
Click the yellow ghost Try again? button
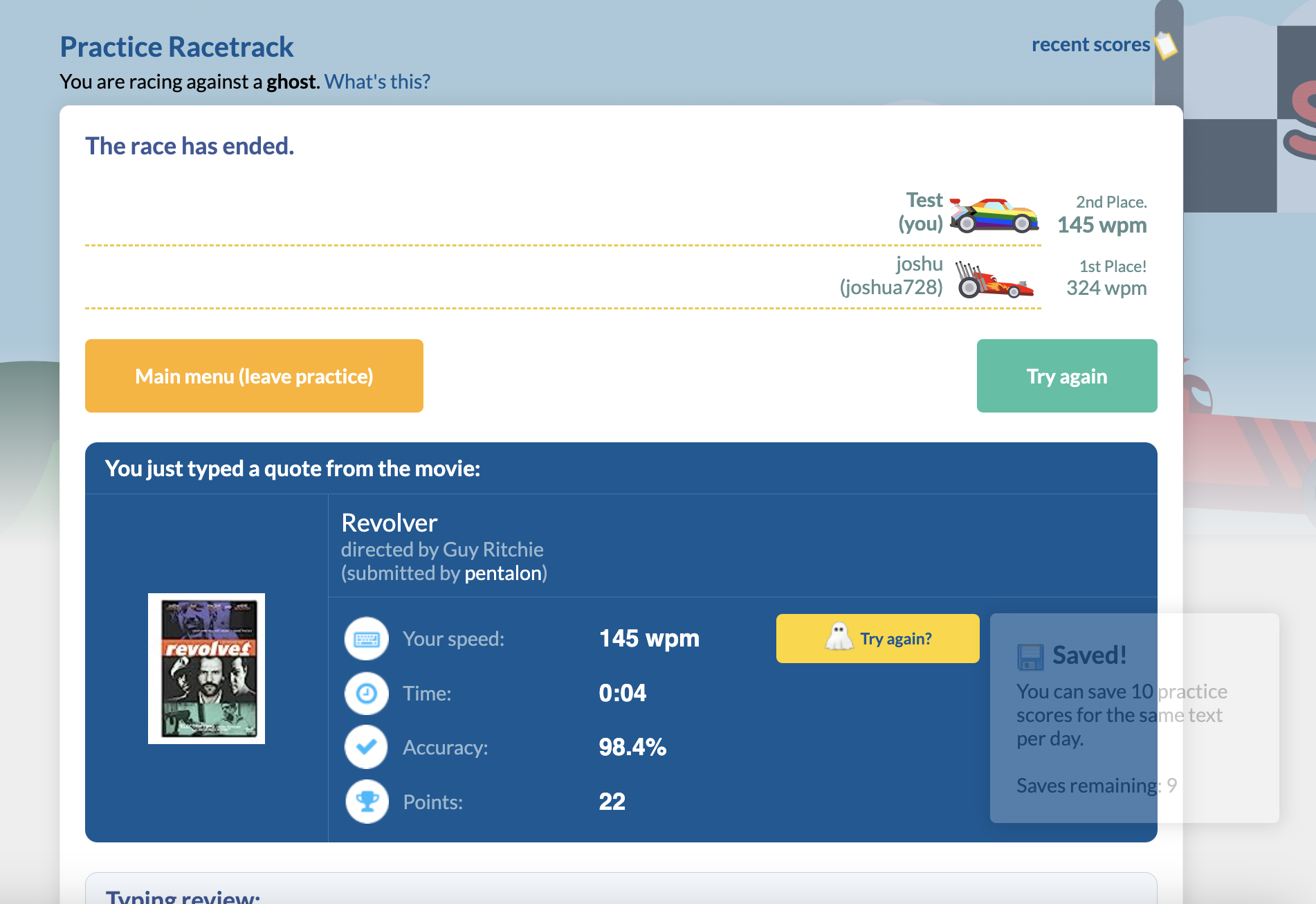pos(877,638)
